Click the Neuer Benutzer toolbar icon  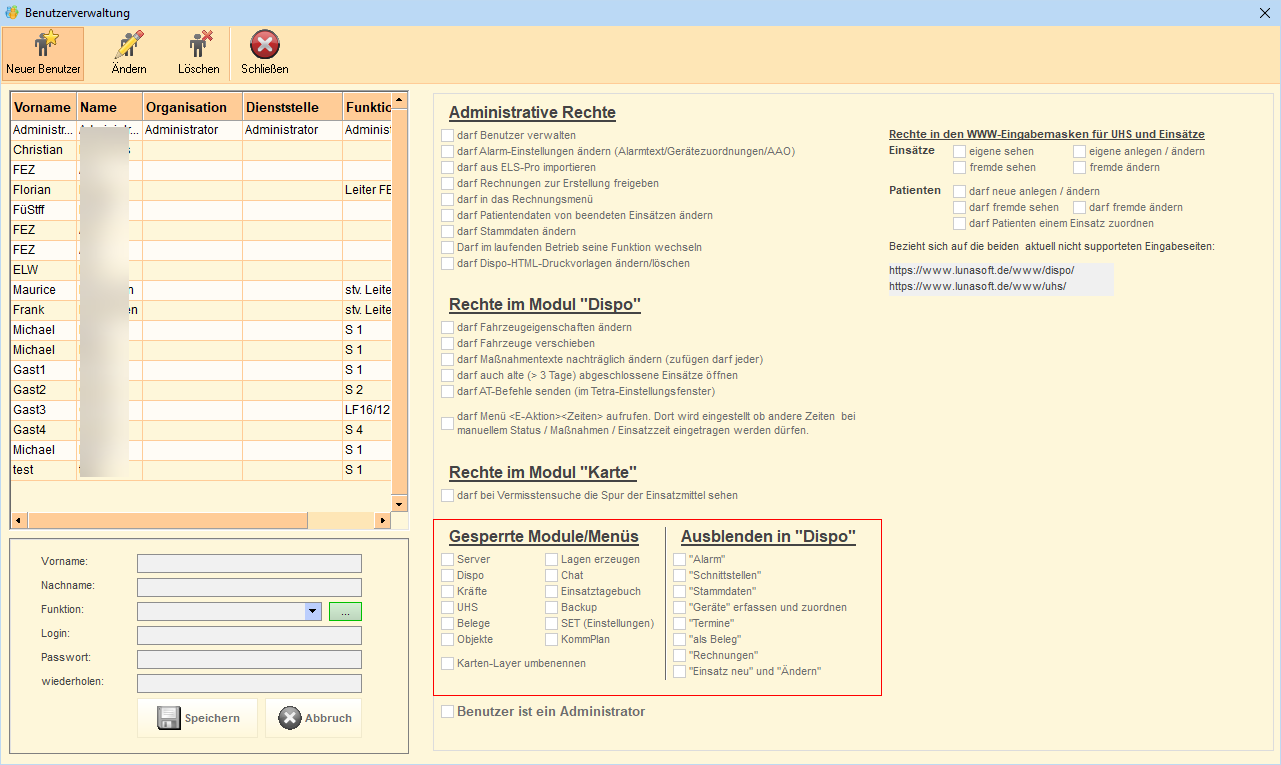pyautogui.click(x=43, y=53)
